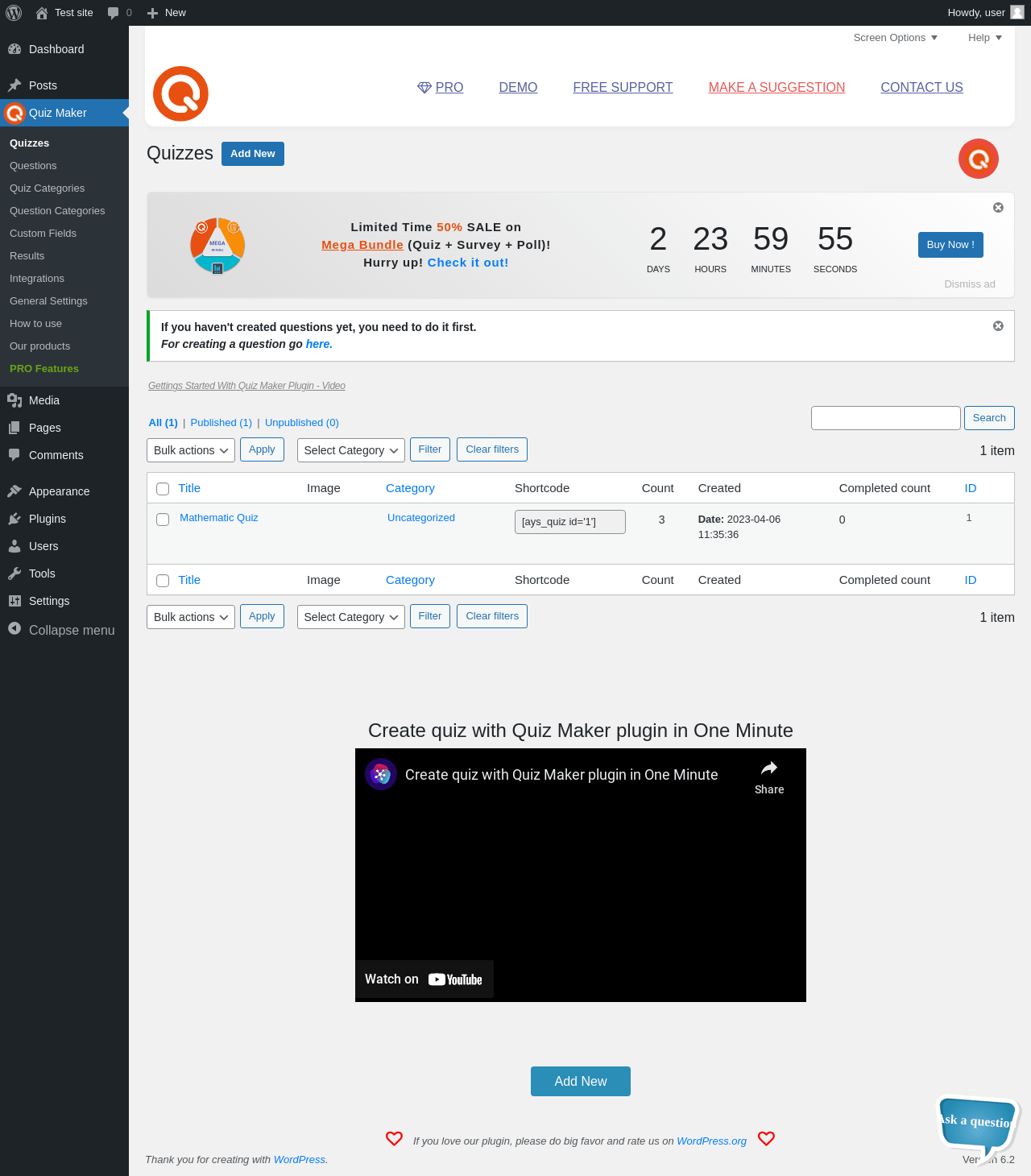Click the plus New icon in admin bar
1031x1176 pixels.
[x=152, y=13]
